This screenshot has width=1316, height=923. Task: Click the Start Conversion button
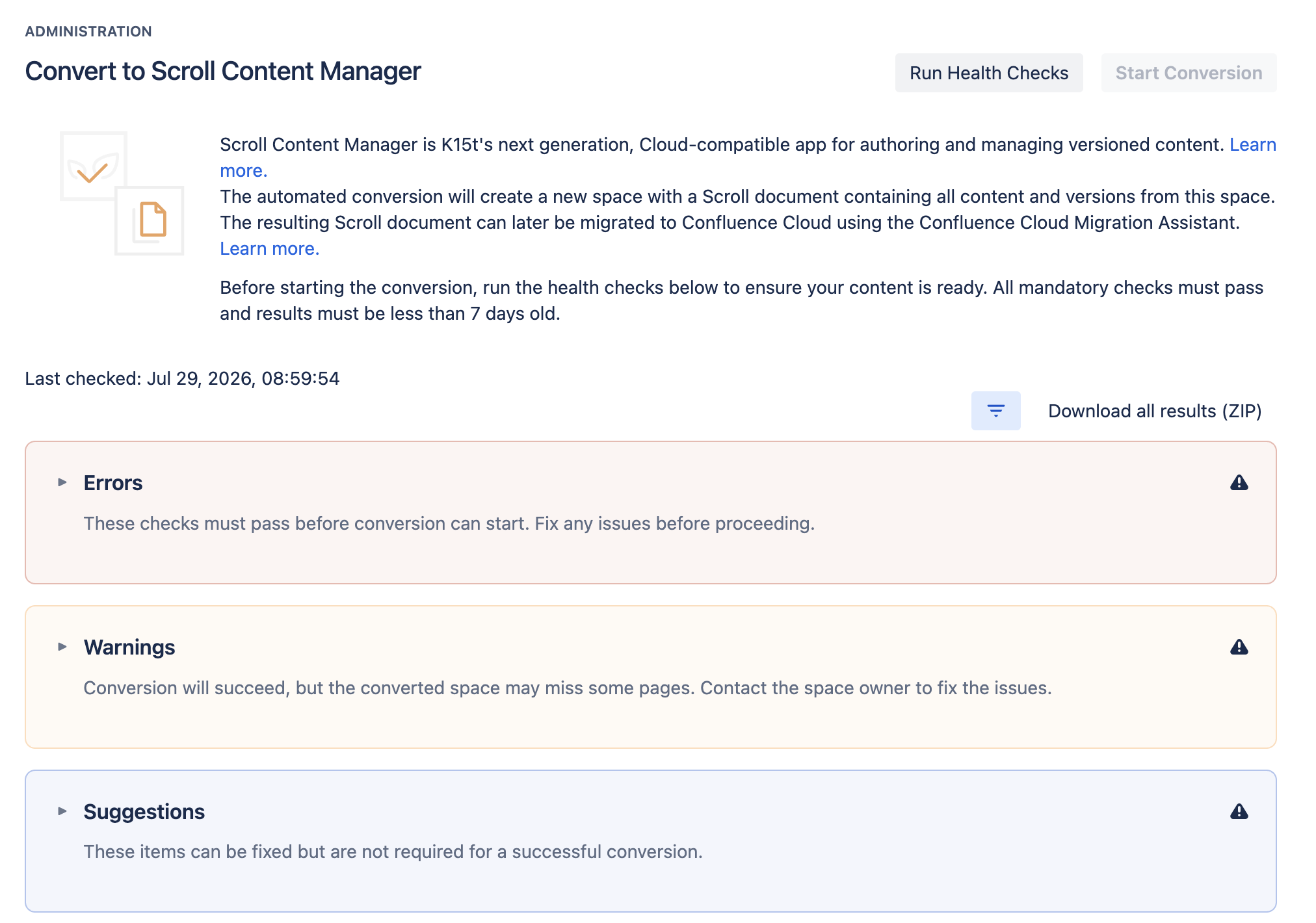[1189, 73]
